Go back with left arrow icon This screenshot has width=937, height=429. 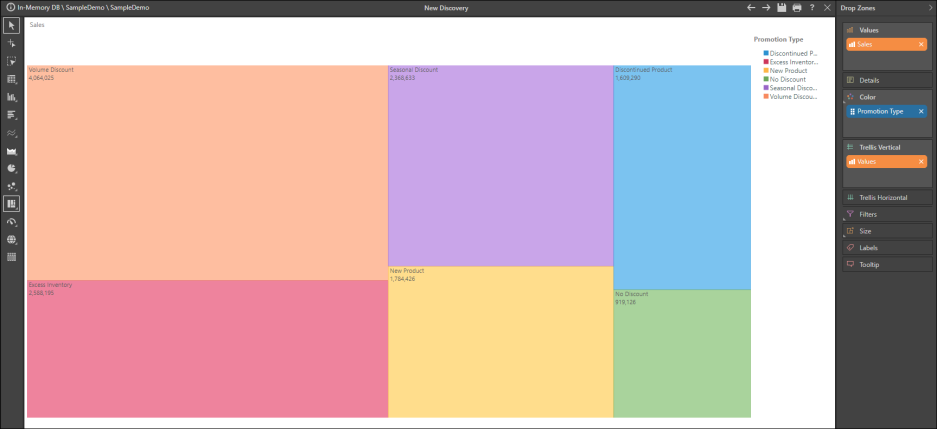point(751,8)
